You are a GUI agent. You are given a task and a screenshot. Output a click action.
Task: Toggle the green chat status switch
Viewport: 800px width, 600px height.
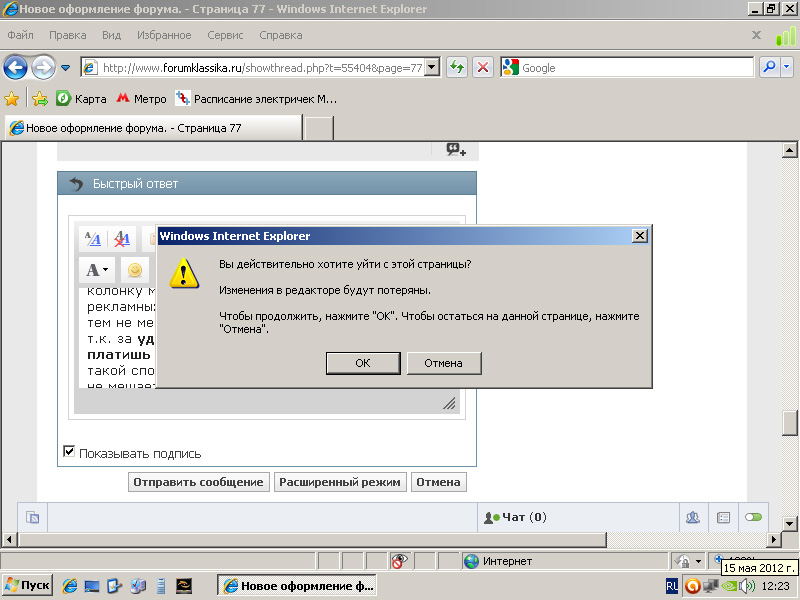pos(753,517)
